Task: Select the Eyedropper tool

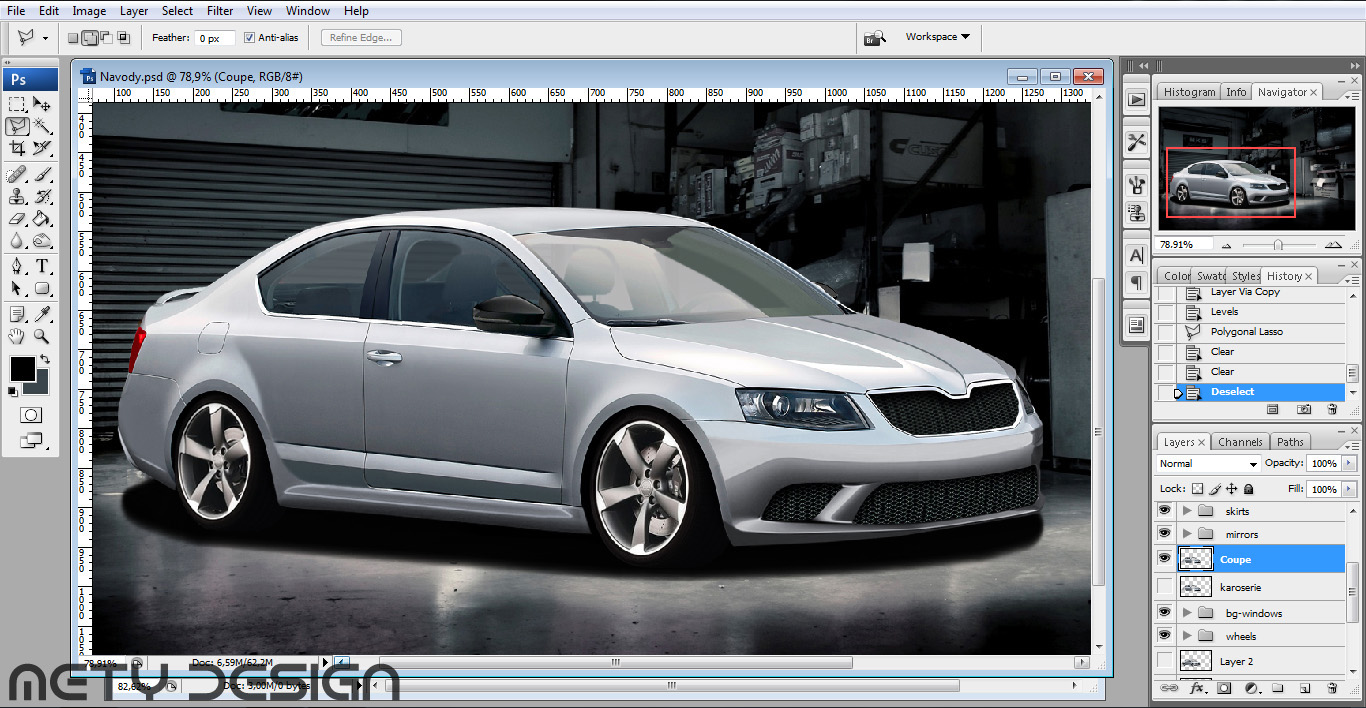Action: (42, 314)
